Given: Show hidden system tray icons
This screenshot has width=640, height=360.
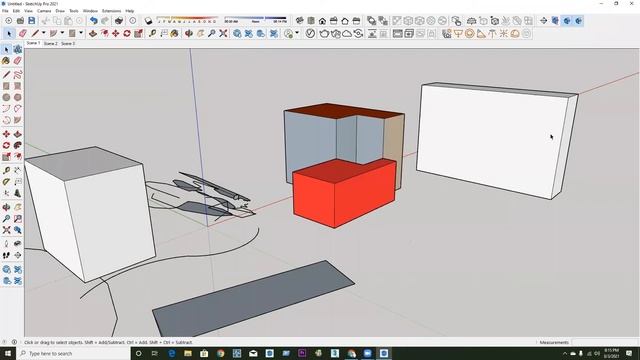Looking at the screenshot, I should (x=565, y=353).
